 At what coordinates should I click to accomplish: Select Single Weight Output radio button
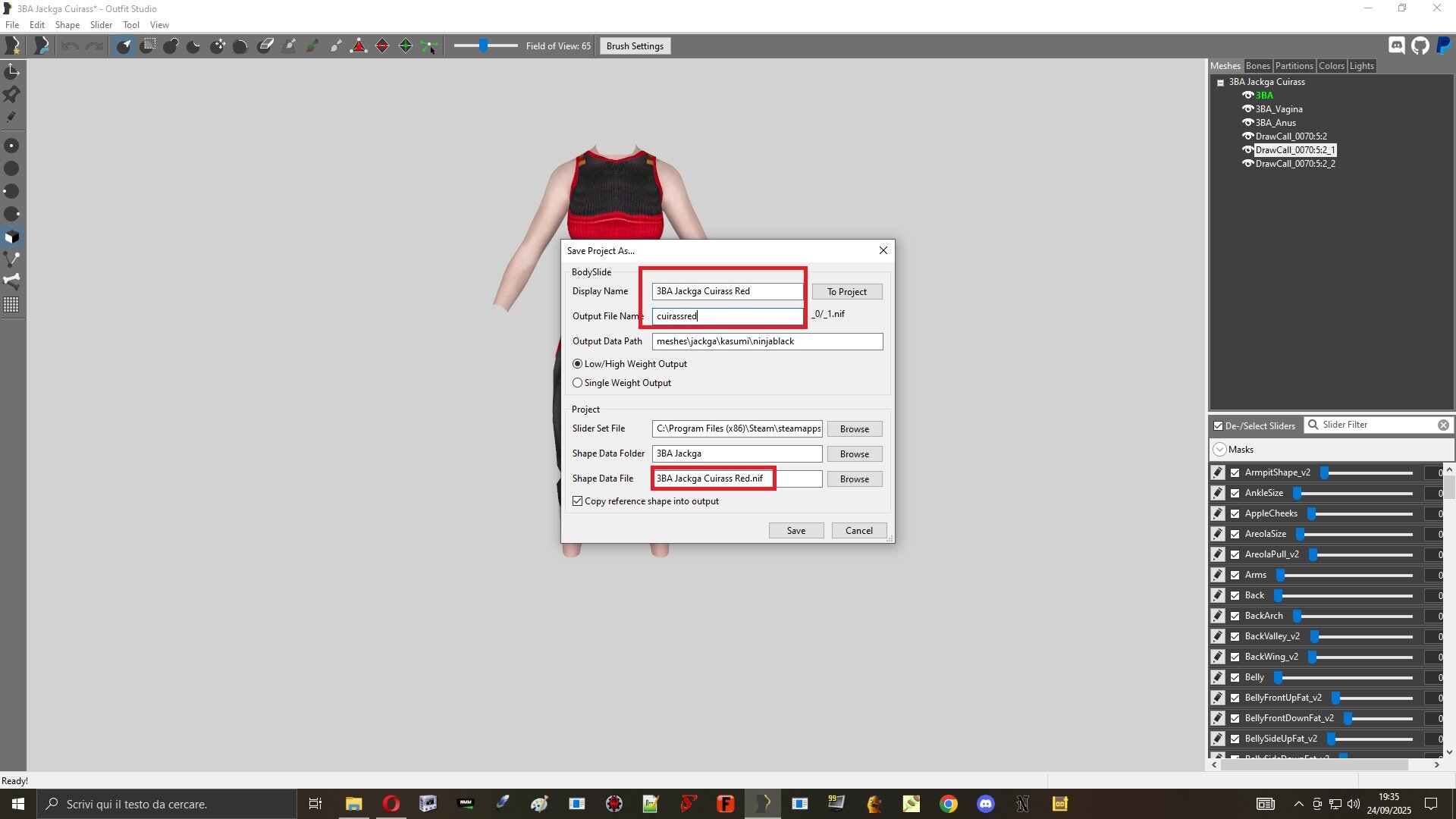[578, 383]
